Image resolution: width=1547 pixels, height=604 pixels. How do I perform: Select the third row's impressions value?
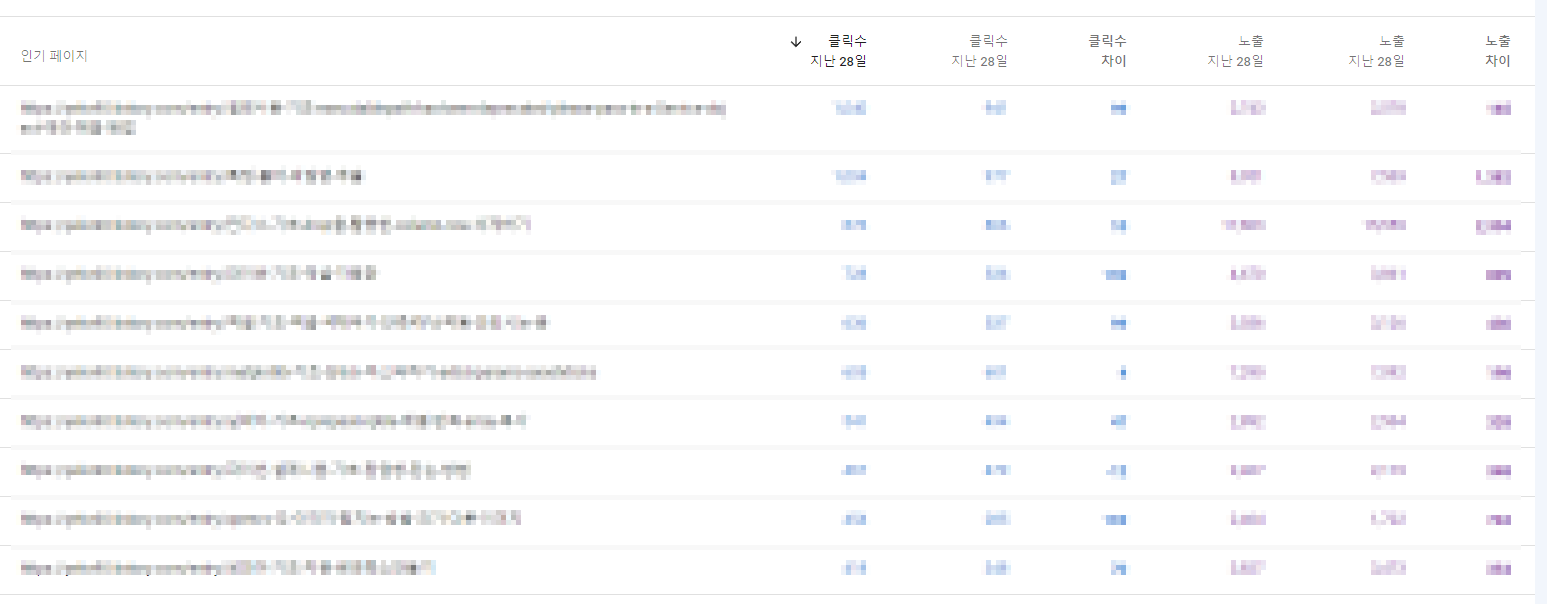click(1241, 225)
